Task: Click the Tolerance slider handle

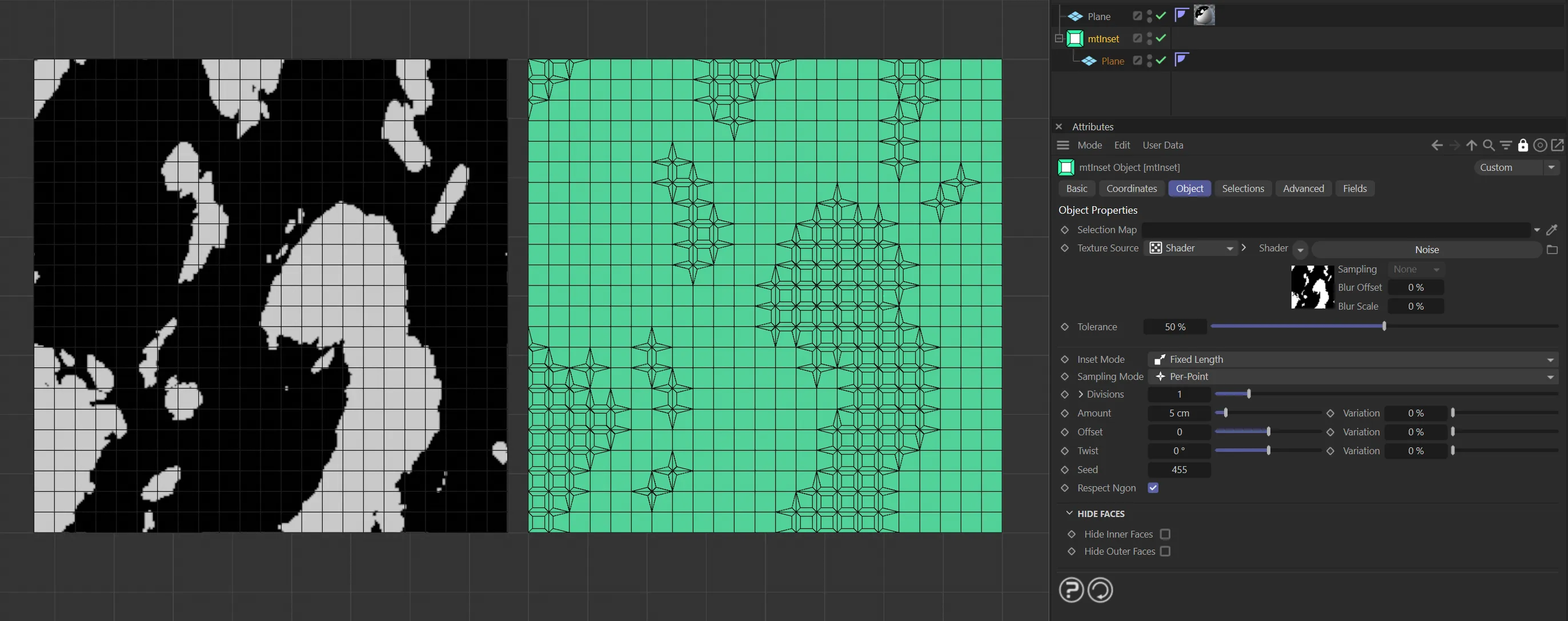Action: pyautogui.click(x=1383, y=326)
